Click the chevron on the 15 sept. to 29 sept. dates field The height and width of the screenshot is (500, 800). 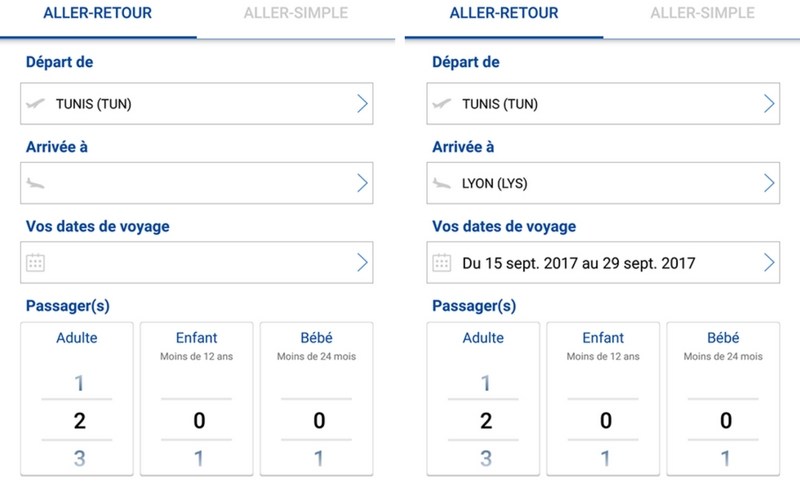769,263
